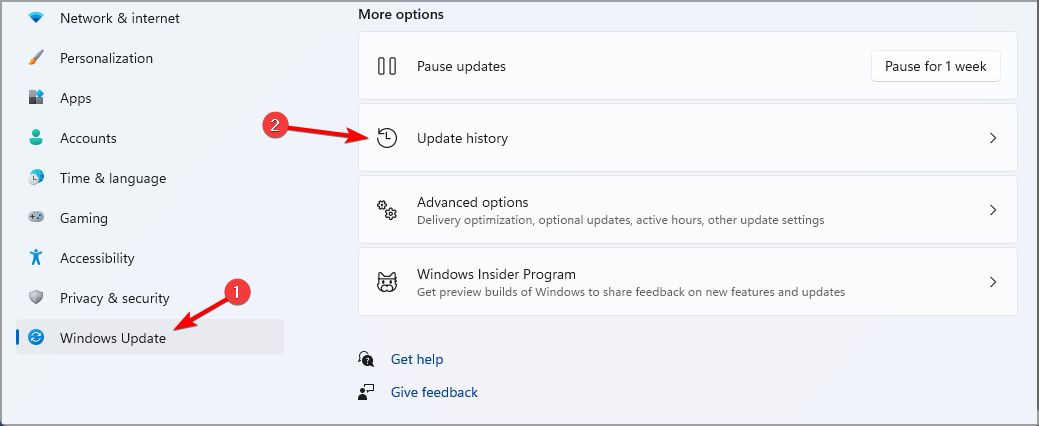
Task: Click the Network & internet wifi icon
Action: click(36, 18)
